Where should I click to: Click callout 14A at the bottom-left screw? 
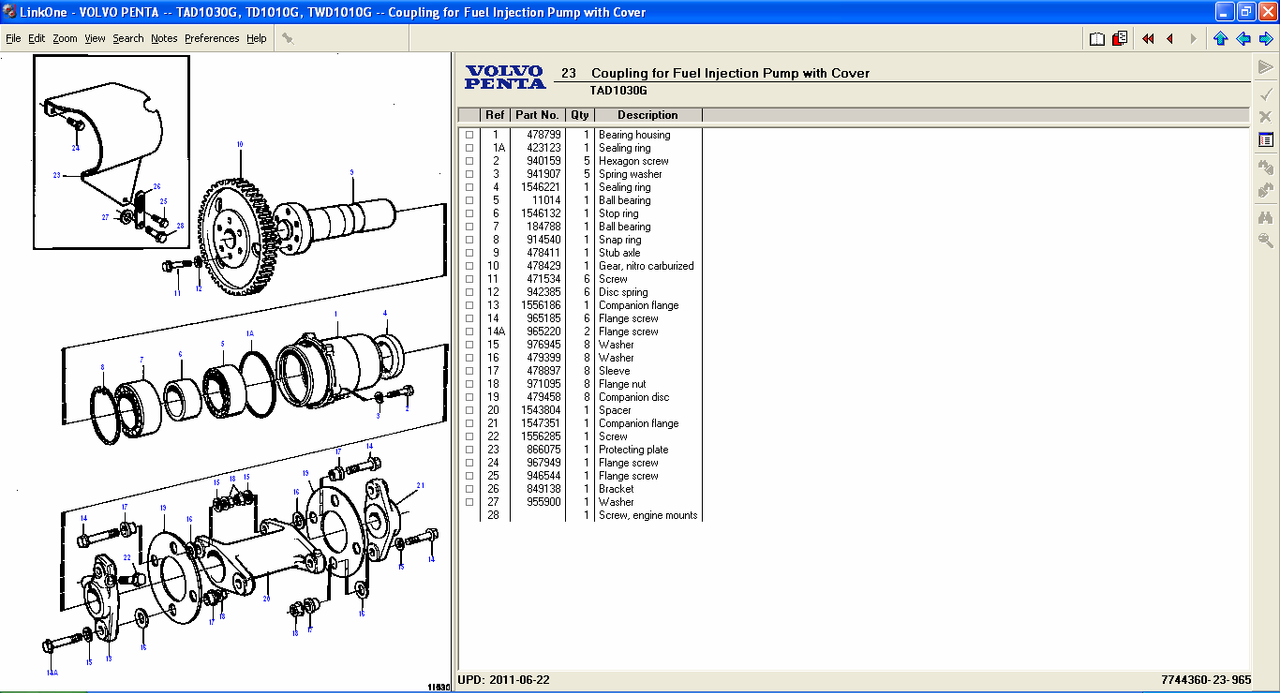pyautogui.click(x=51, y=673)
